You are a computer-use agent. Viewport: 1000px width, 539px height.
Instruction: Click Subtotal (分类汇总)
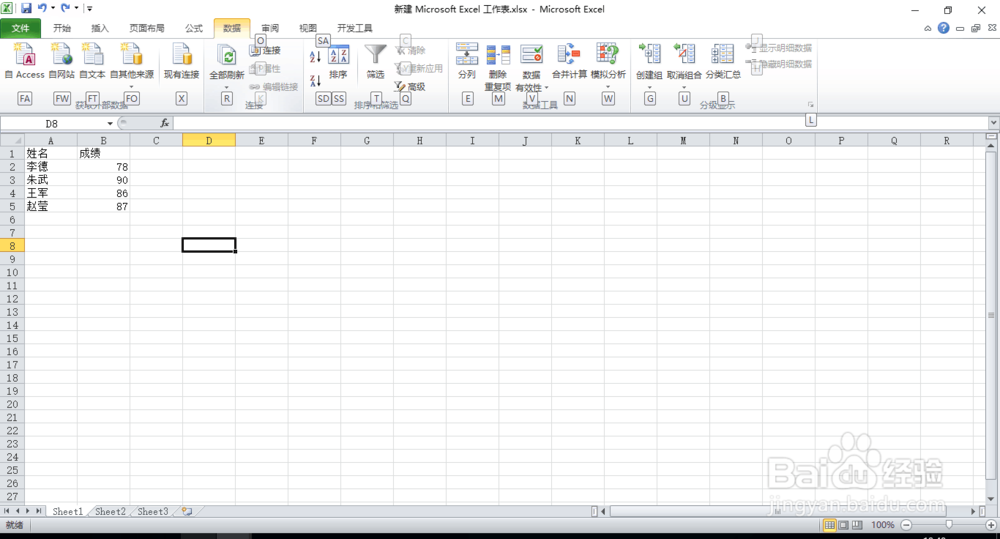tap(723, 61)
